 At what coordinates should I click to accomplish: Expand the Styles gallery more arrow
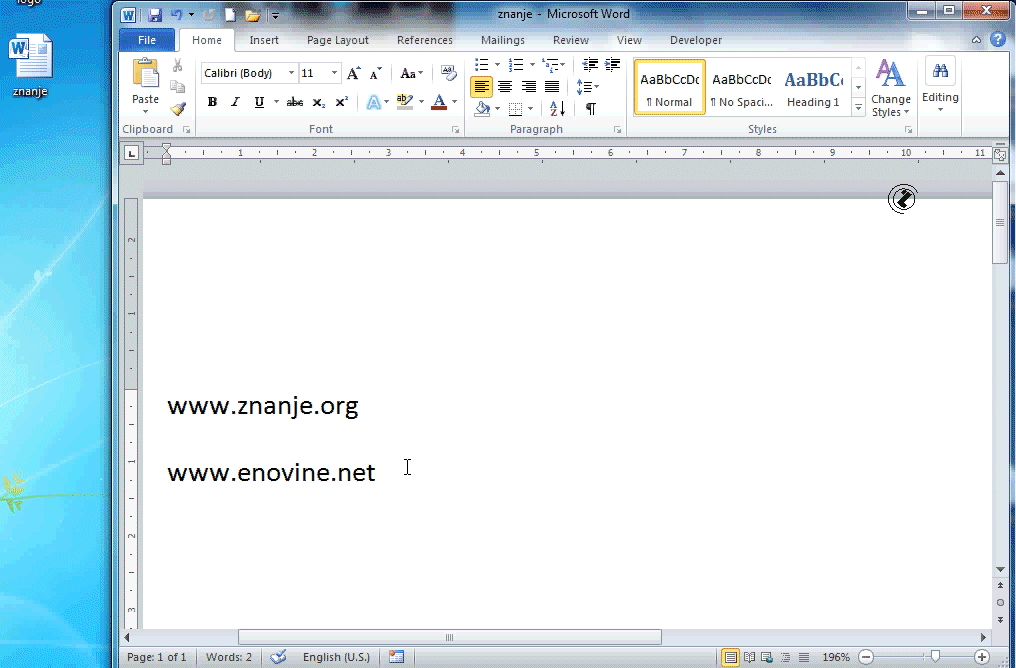858,105
